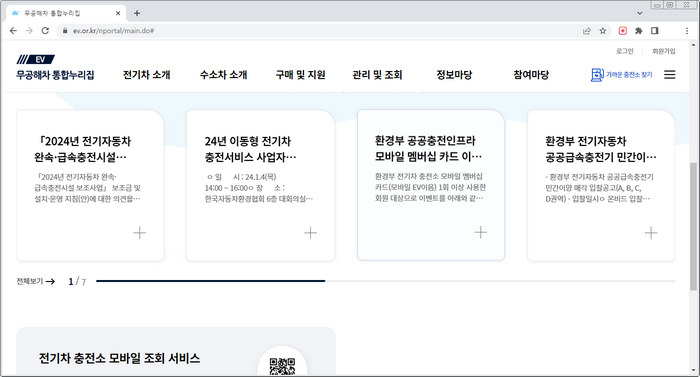Expand the 2024년 전기자동차 완속·급속충전시설 card plus icon

[x=140, y=233]
